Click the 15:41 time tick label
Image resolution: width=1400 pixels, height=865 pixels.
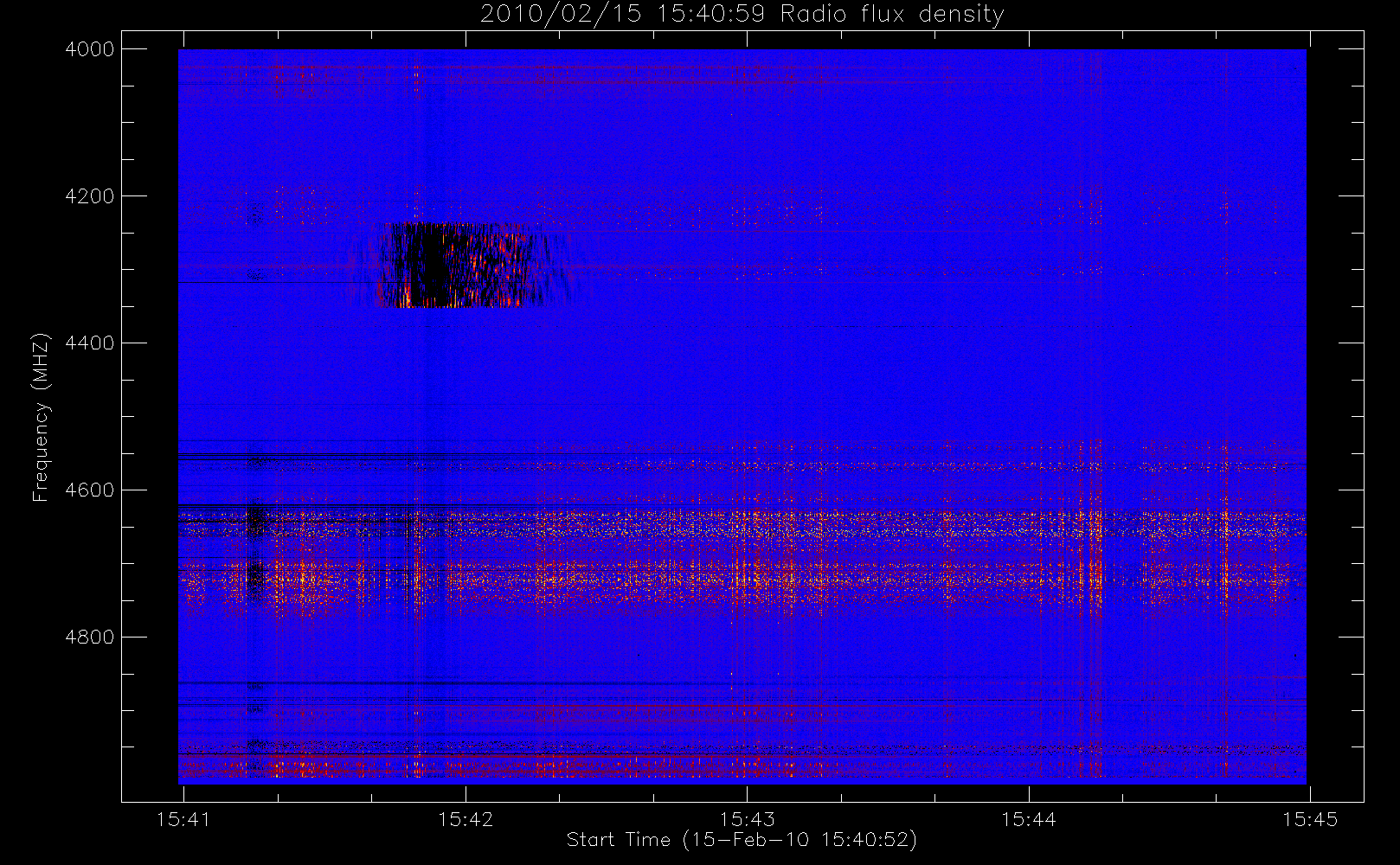184,819
